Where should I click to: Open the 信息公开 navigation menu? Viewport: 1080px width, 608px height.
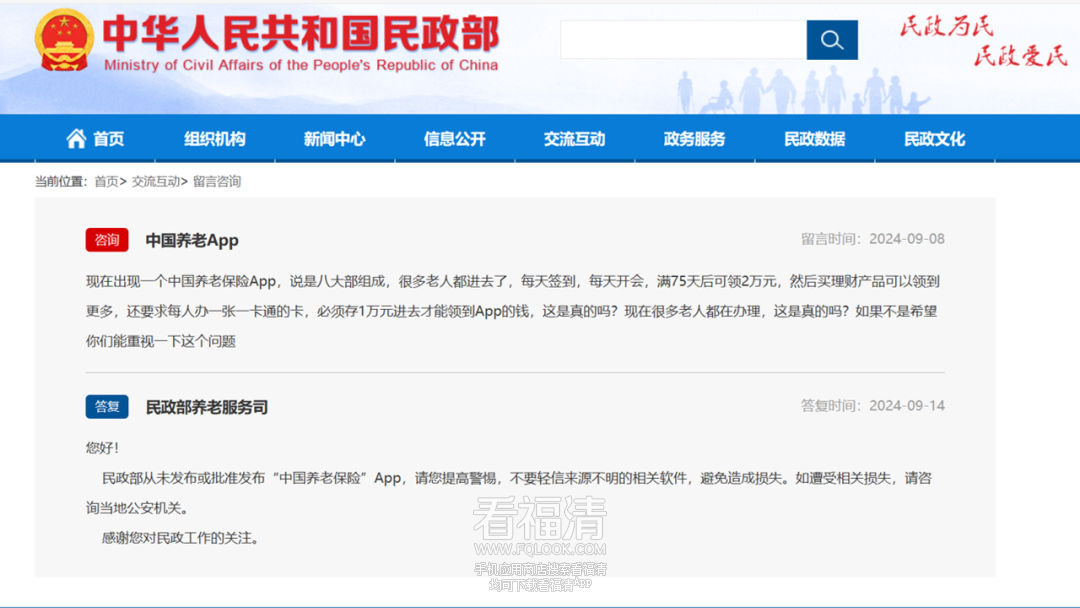coord(455,139)
